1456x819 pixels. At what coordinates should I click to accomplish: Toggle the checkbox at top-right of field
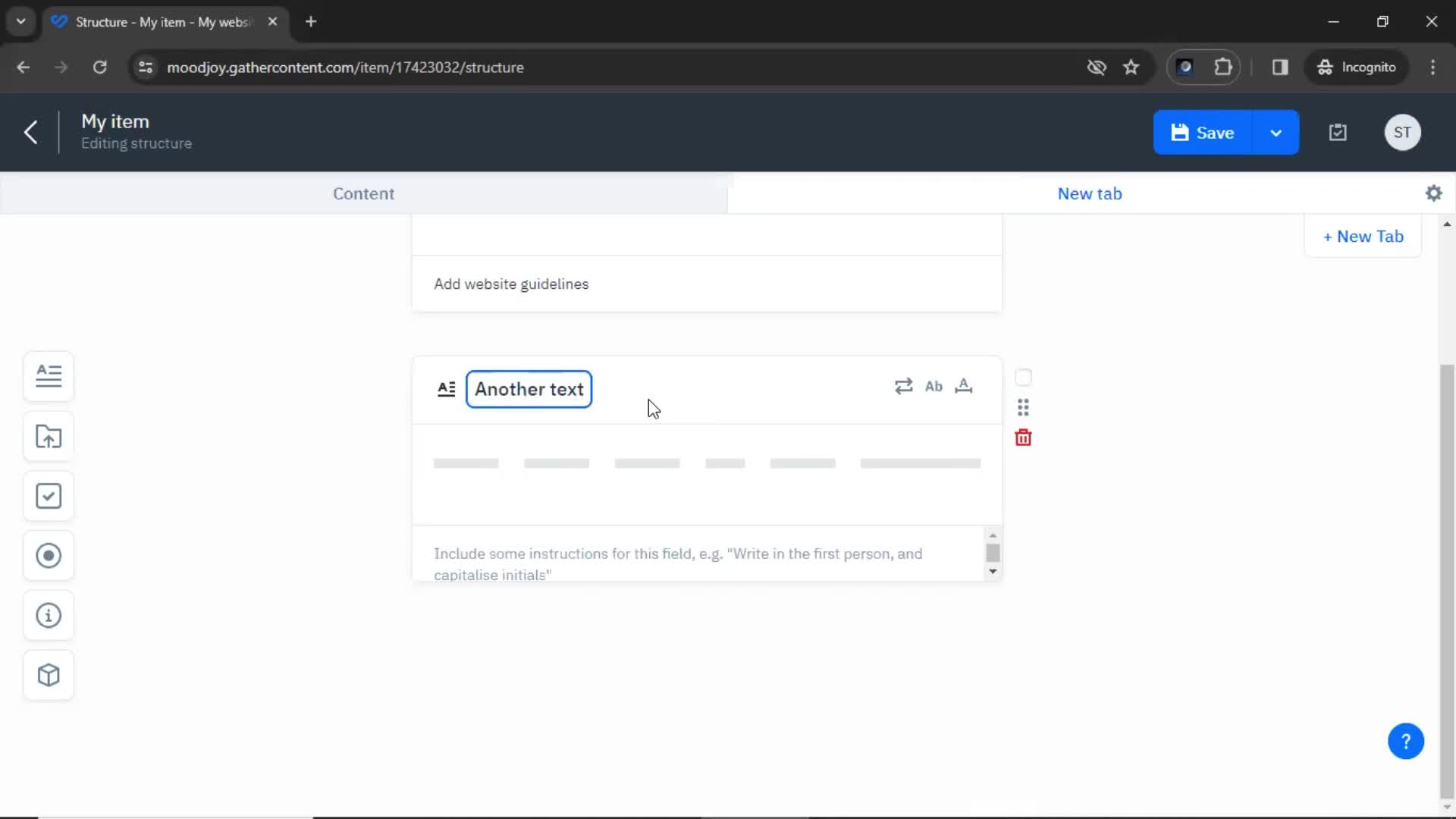1022,377
